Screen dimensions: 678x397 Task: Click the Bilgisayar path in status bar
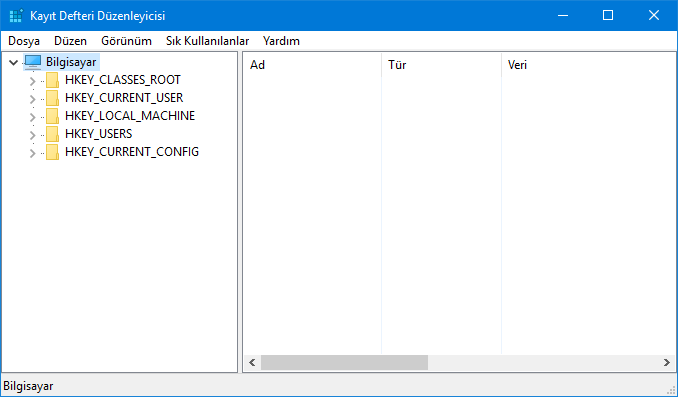tap(29, 386)
